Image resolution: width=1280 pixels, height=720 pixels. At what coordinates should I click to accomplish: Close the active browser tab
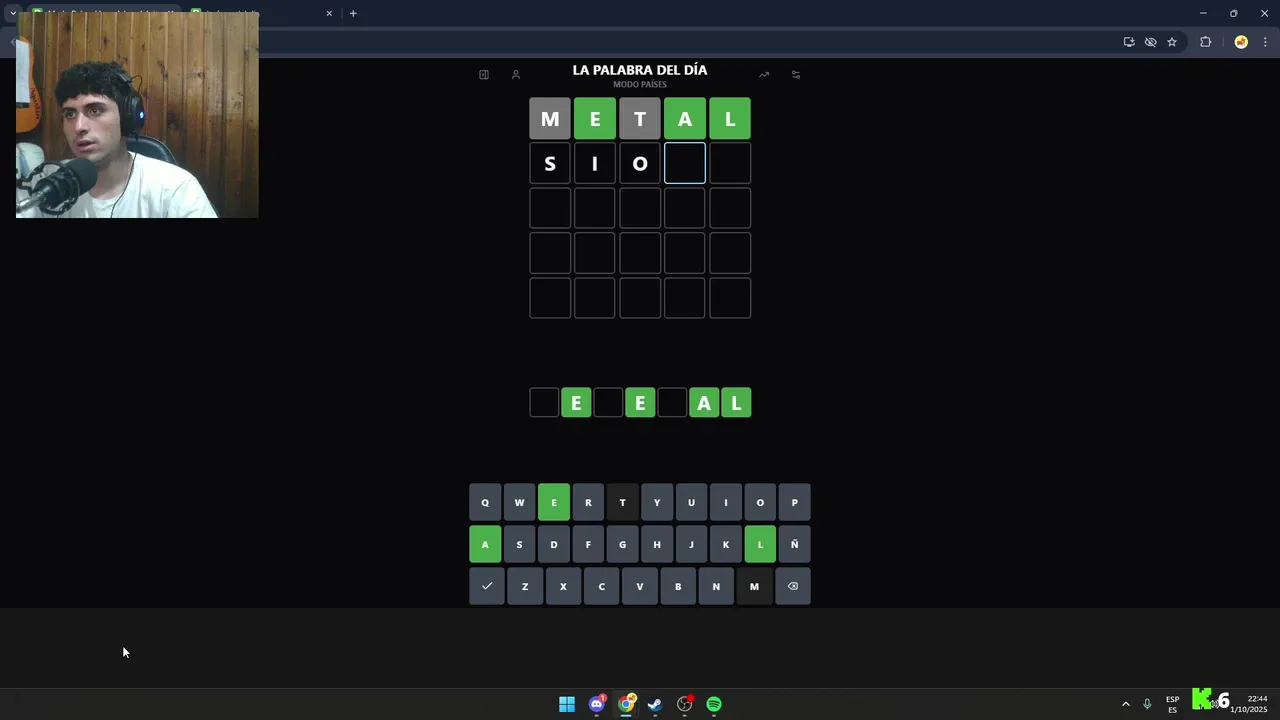(x=329, y=13)
